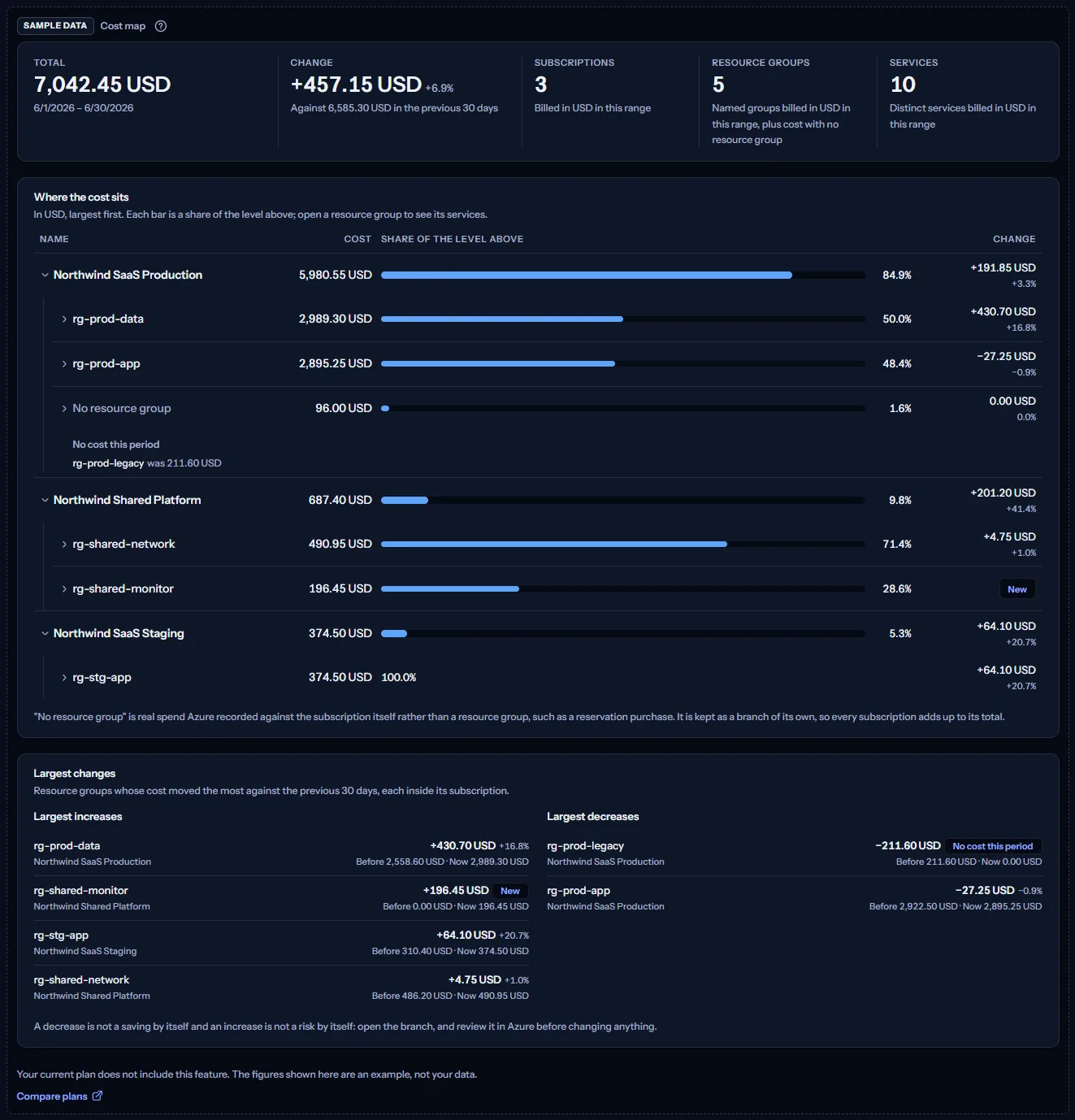Click the total 7,042.45 USD figure

(x=102, y=85)
